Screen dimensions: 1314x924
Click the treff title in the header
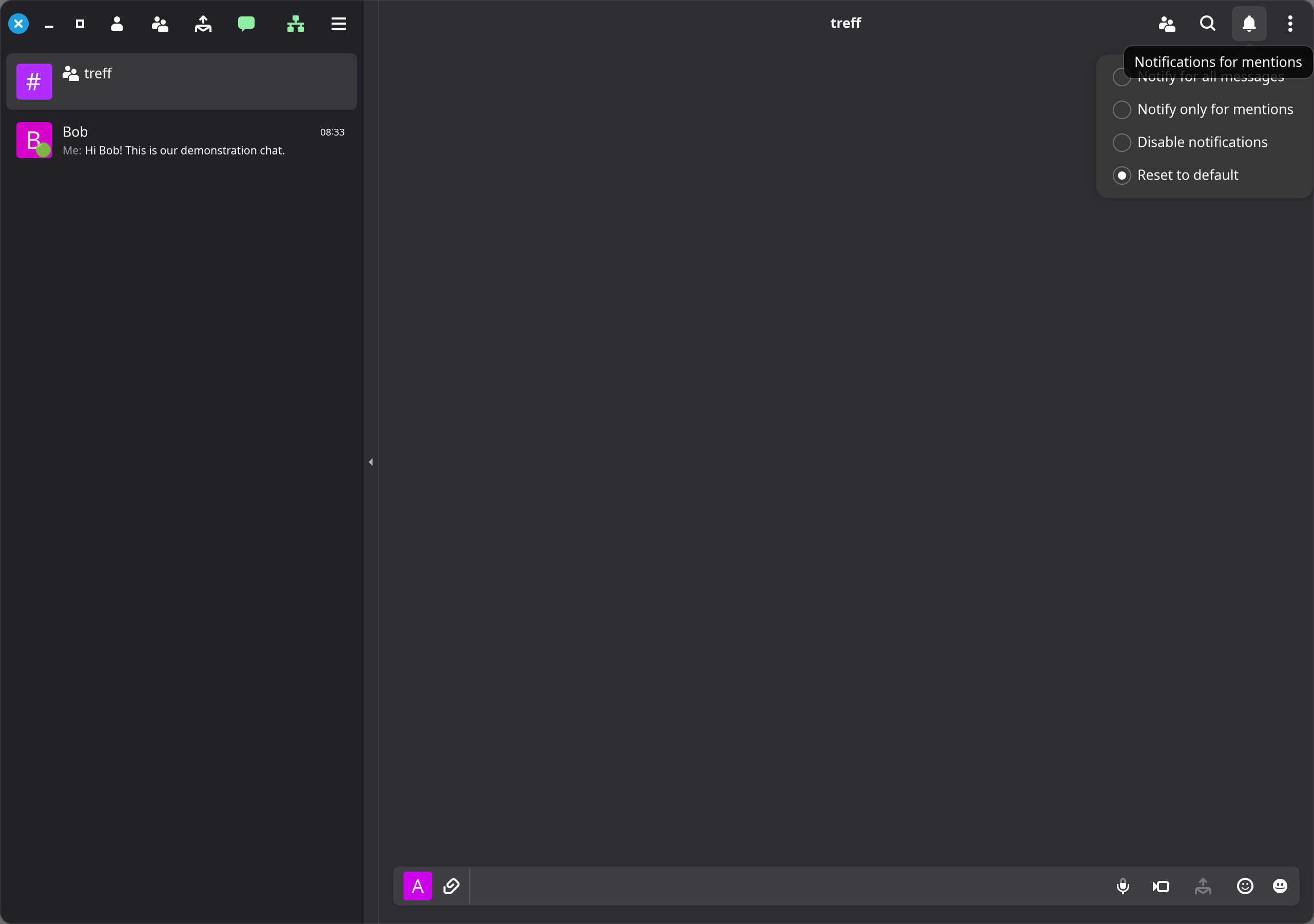click(846, 23)
